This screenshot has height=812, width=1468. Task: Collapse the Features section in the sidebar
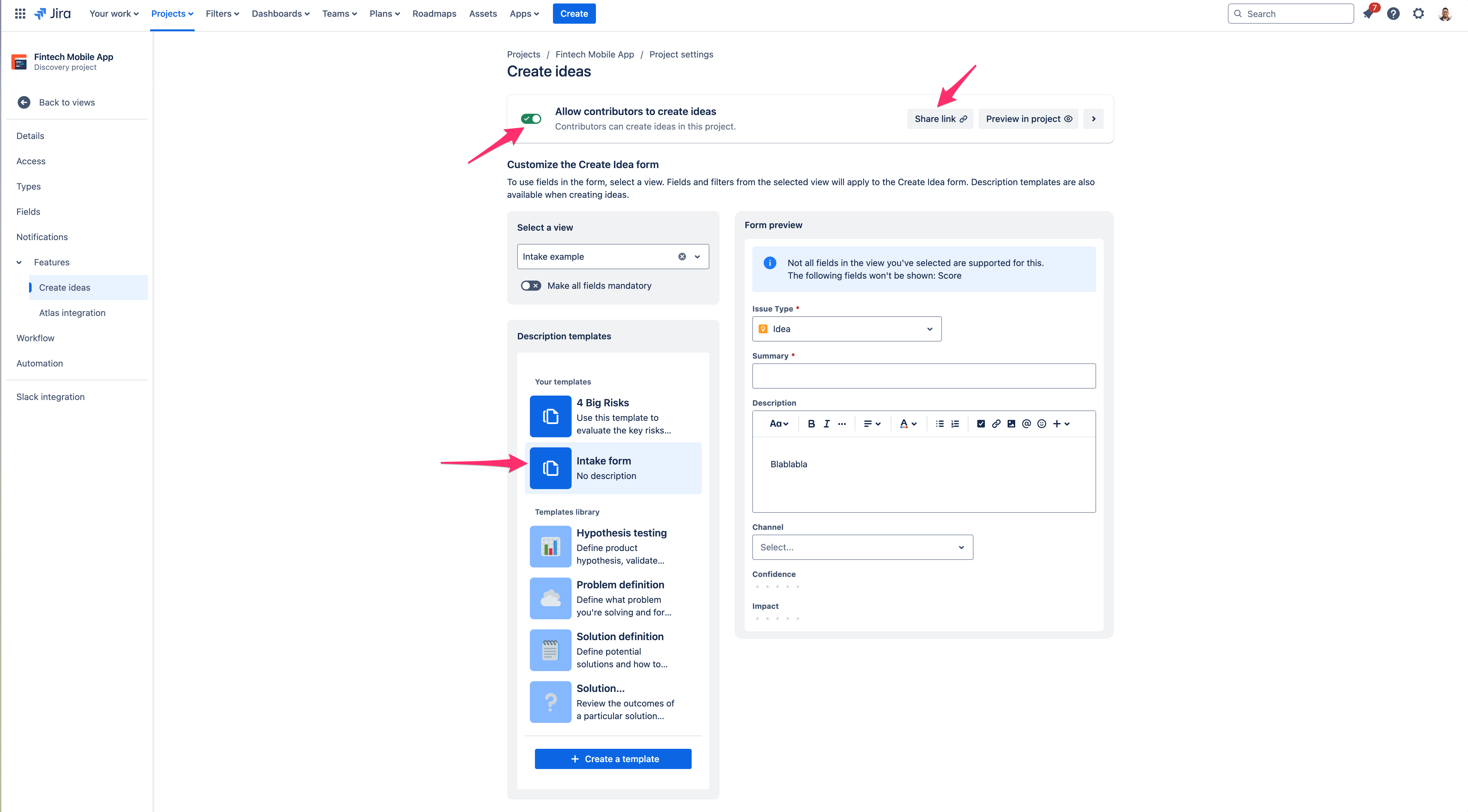[x=19, y=262]
